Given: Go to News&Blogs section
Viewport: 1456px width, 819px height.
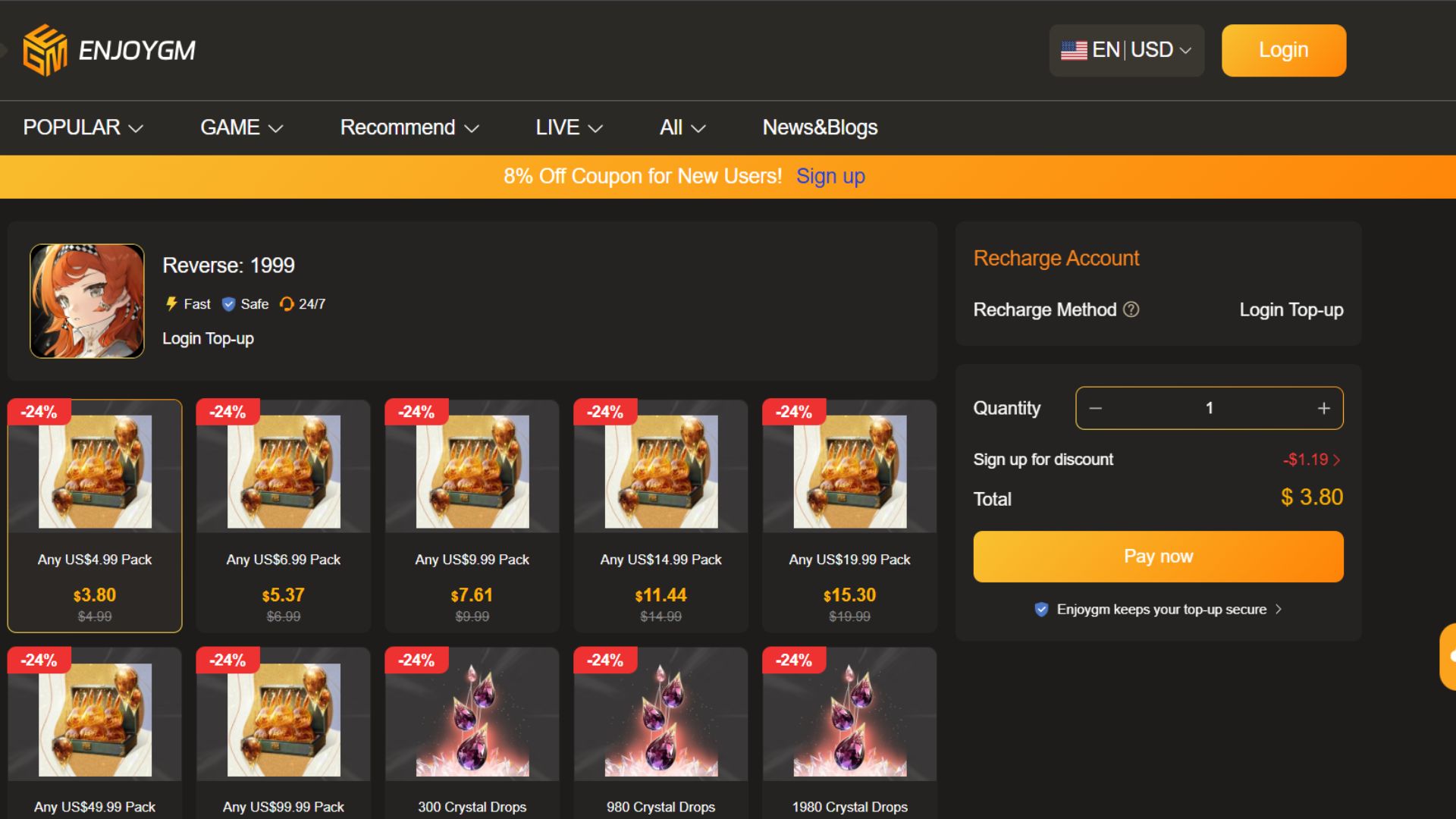Looking at the screenshot, I should pos(820,127).
